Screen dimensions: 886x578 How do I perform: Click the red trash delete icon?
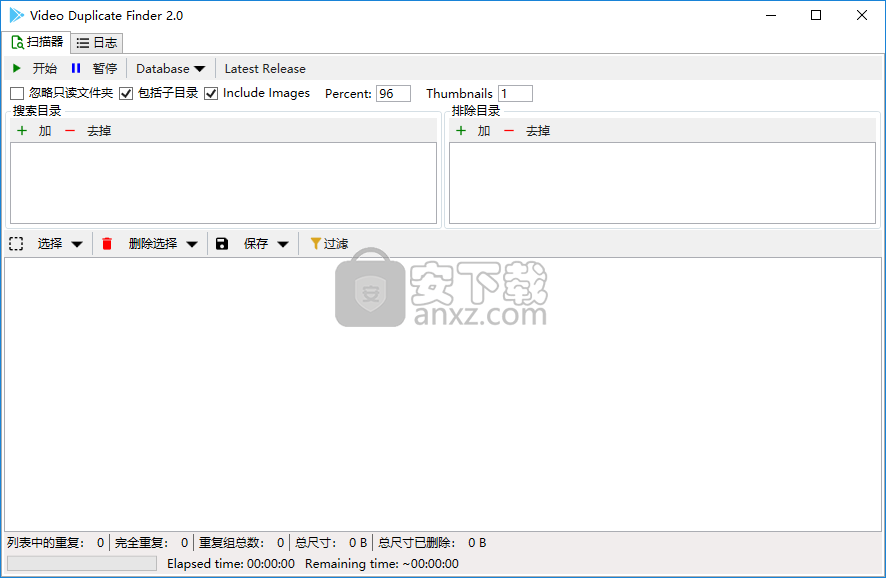click(x=107, y=244)
